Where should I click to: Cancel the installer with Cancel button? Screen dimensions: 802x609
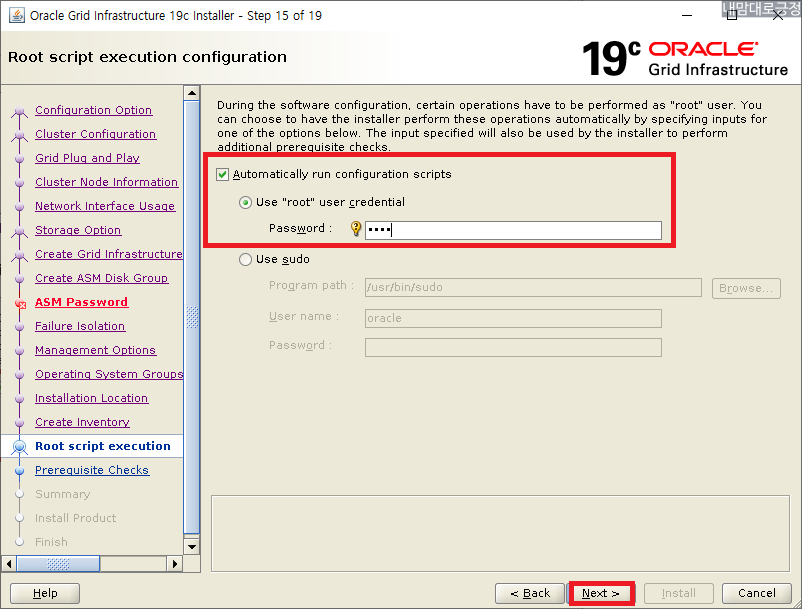click(756, 593)
